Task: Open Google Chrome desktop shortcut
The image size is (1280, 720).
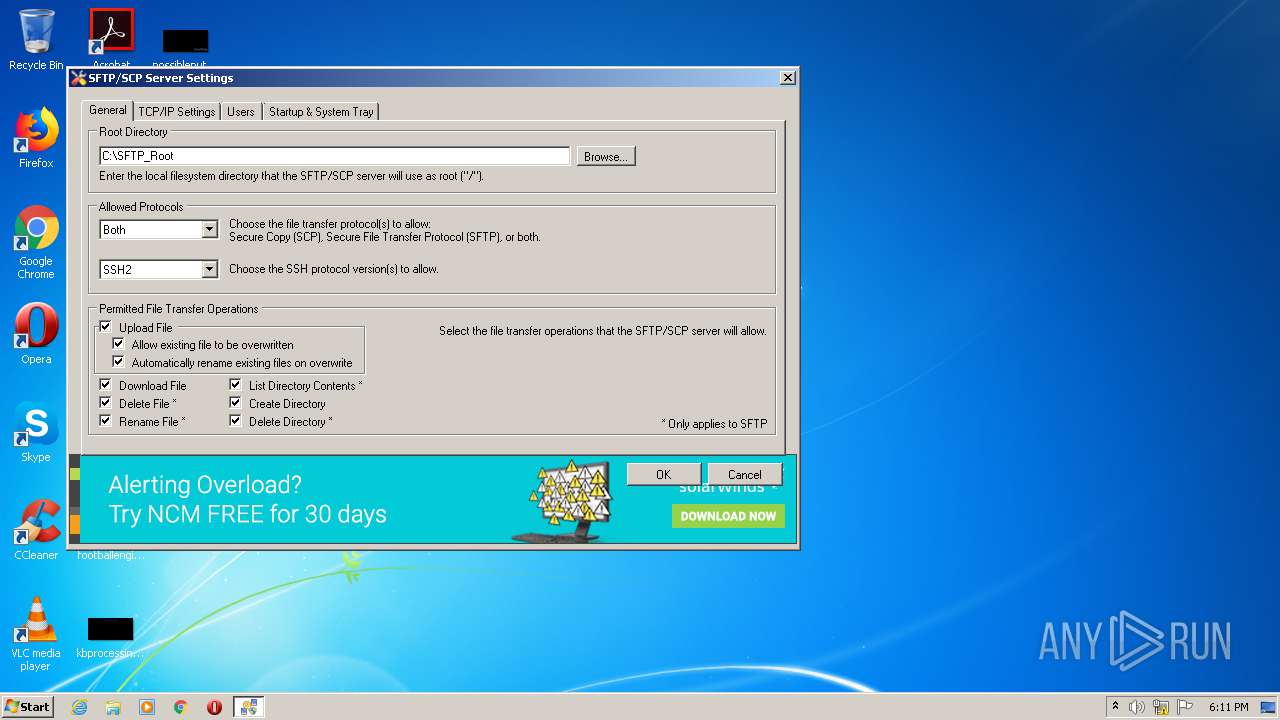Action: pyautogui.click(x=36, y=242)
